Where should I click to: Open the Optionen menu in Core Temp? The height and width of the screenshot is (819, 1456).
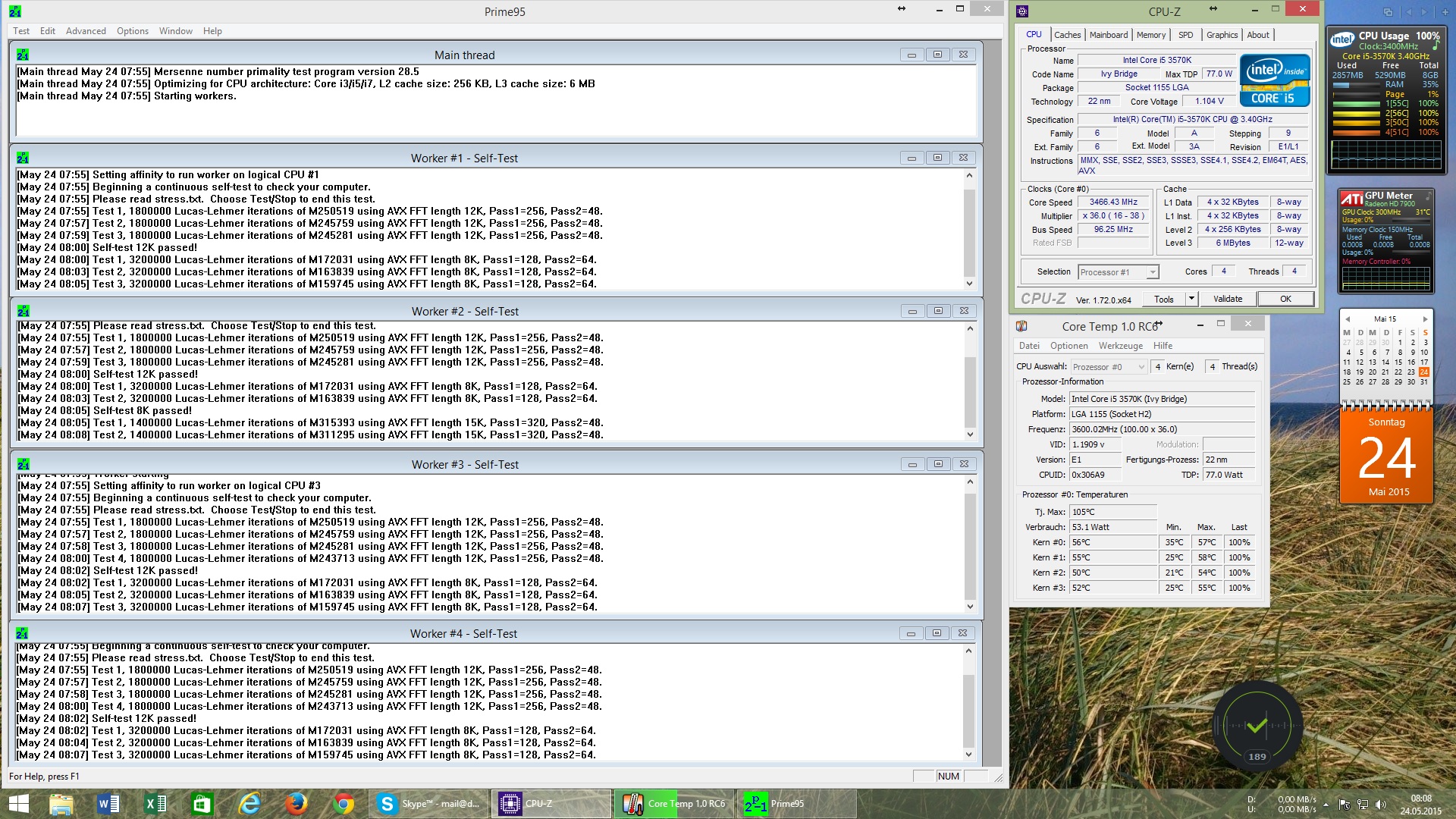point(1068,346)
